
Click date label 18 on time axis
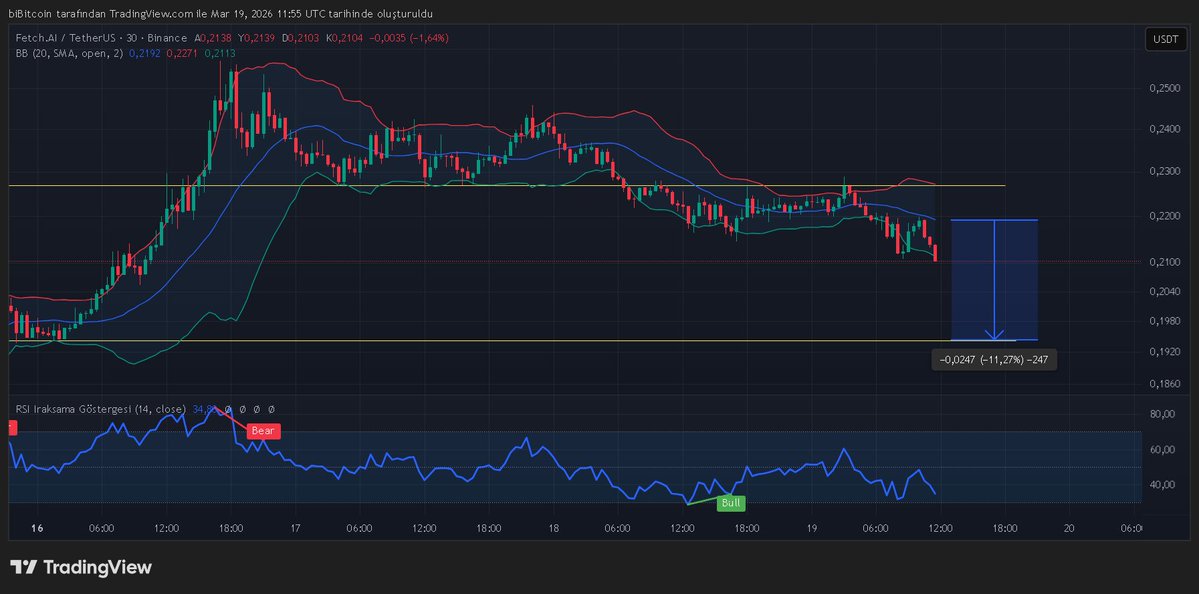554,528
